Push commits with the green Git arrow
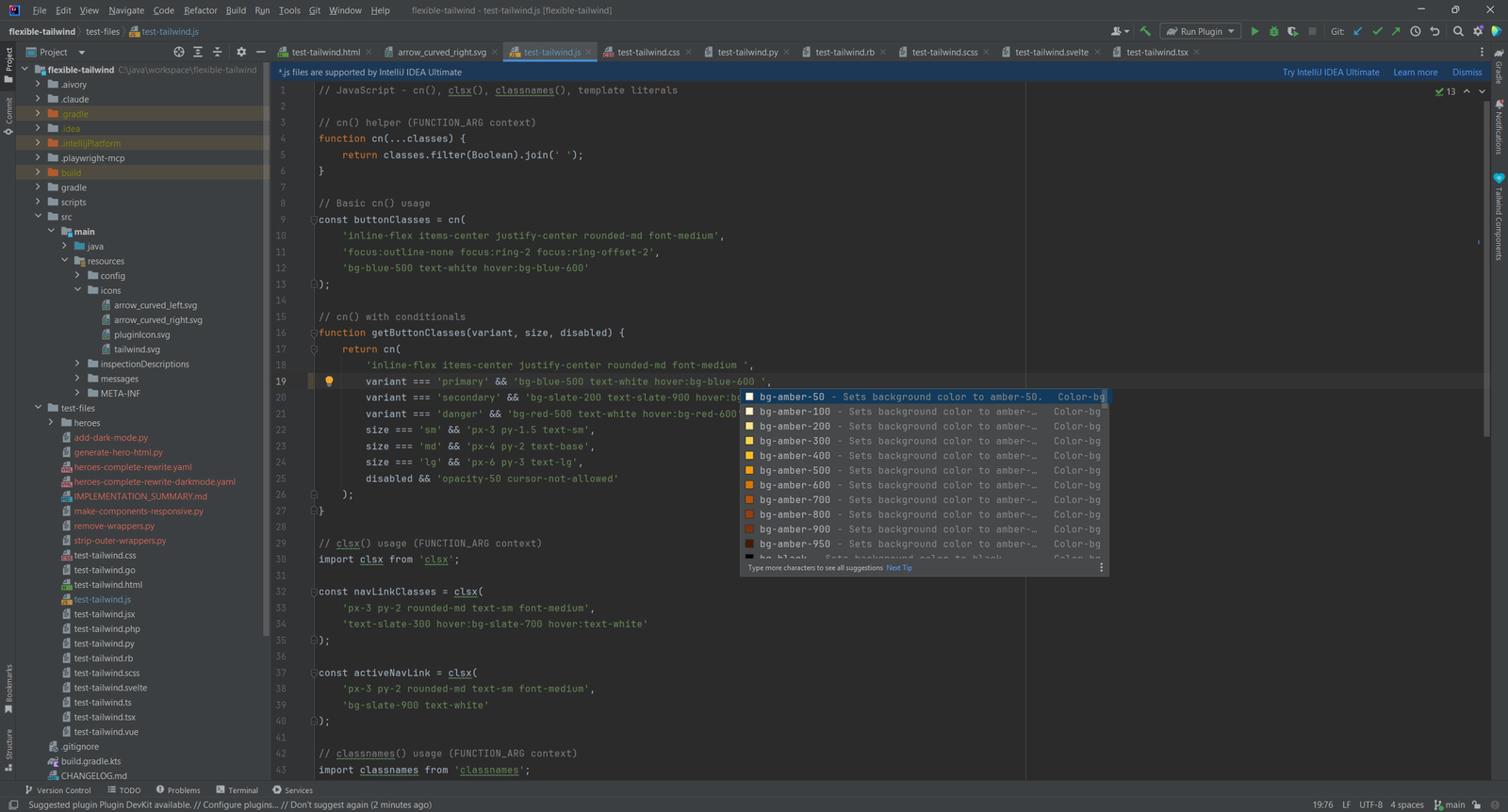 coord(1396,31)
